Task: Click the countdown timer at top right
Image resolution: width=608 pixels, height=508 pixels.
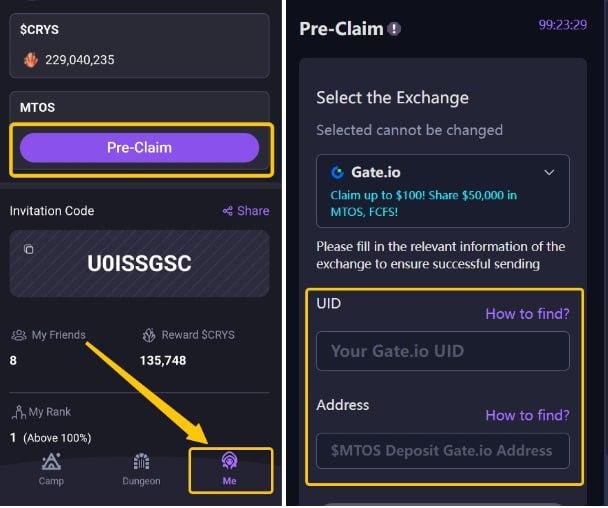Action: pos(562,25)
